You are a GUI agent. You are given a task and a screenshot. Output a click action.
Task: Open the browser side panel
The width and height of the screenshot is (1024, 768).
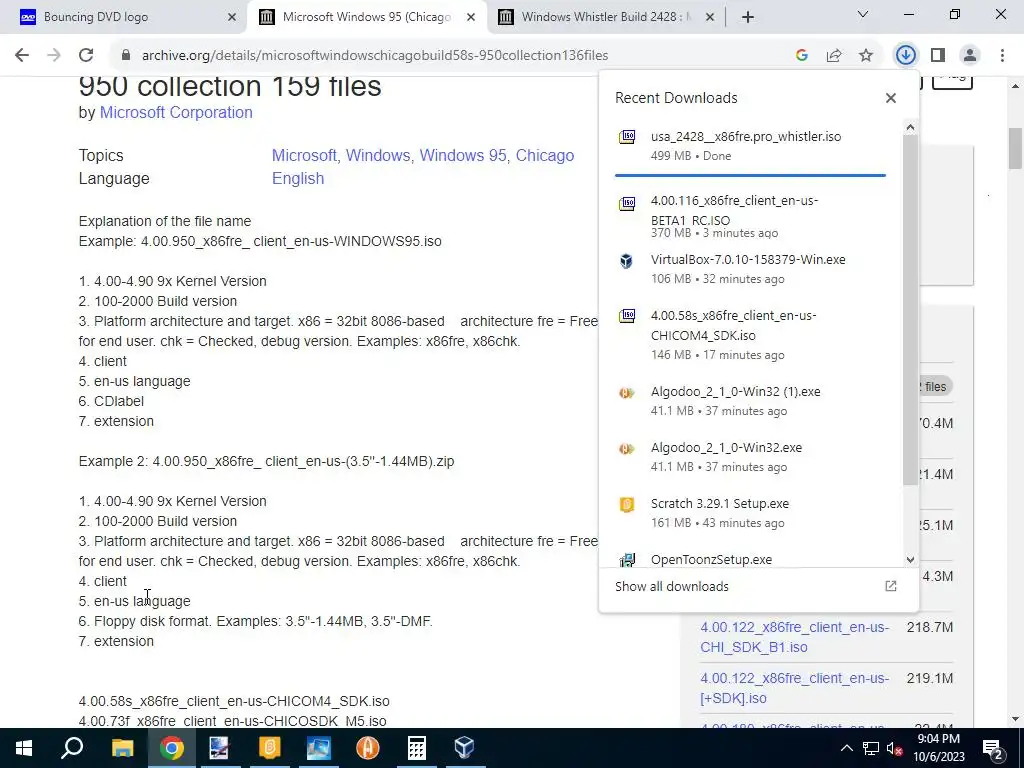click(x=938, y=56)
